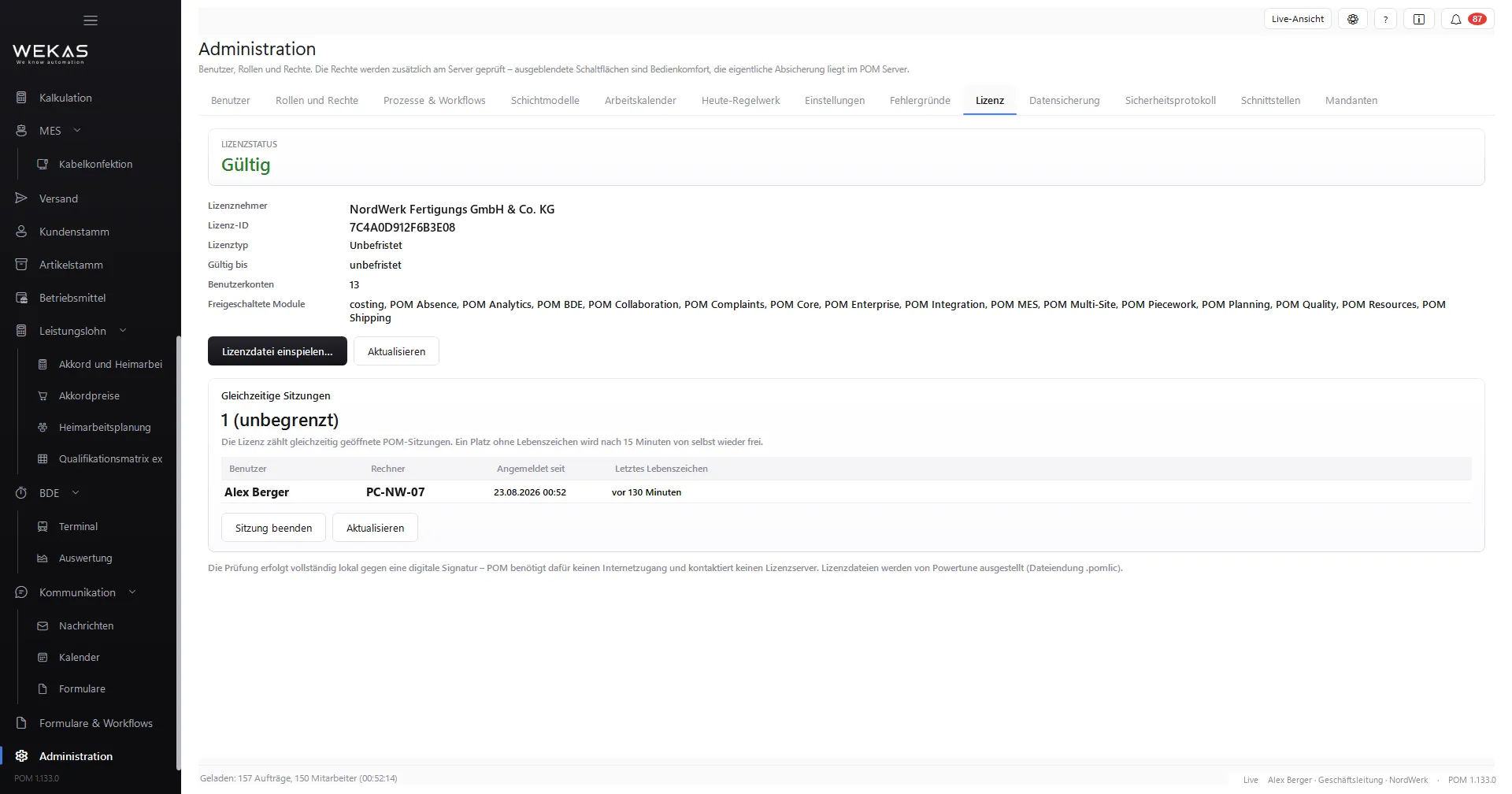This screenshot has width=1512, height=794.
Task: Open Nachrichten in the sidebar
Action: 86,625
